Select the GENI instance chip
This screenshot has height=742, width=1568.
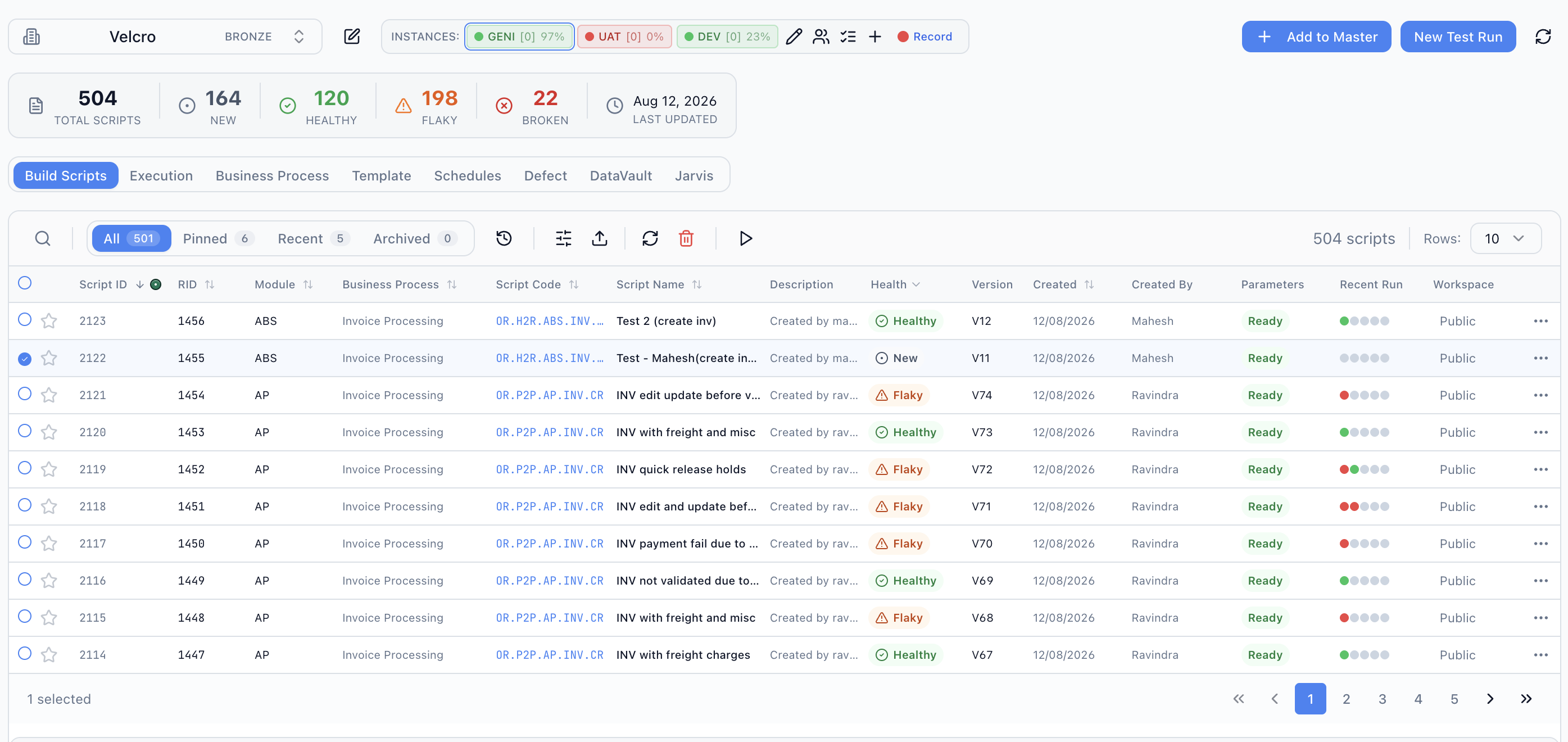519,37
